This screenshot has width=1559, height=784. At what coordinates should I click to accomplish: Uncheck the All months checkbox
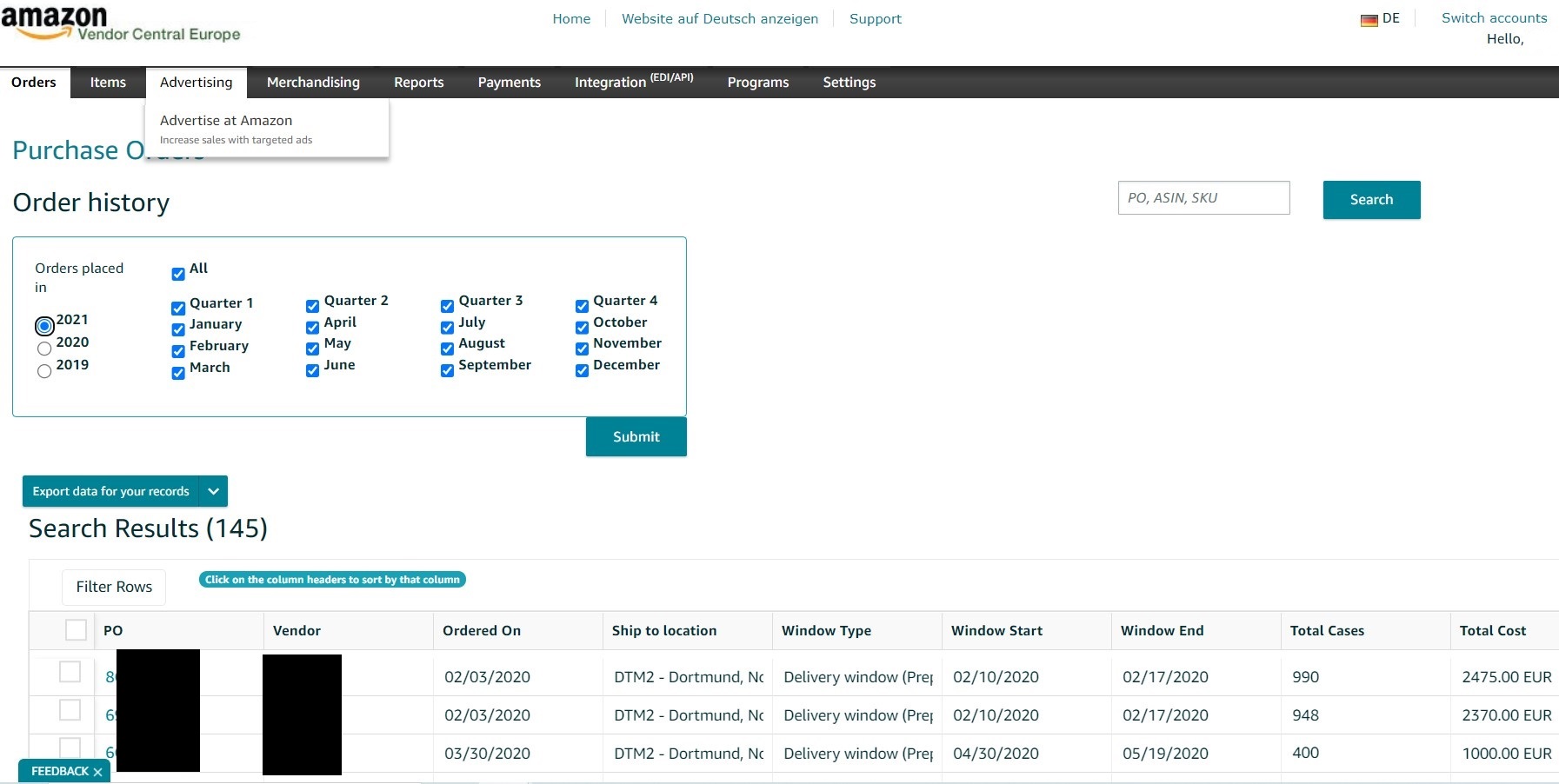tap(178, 274)
